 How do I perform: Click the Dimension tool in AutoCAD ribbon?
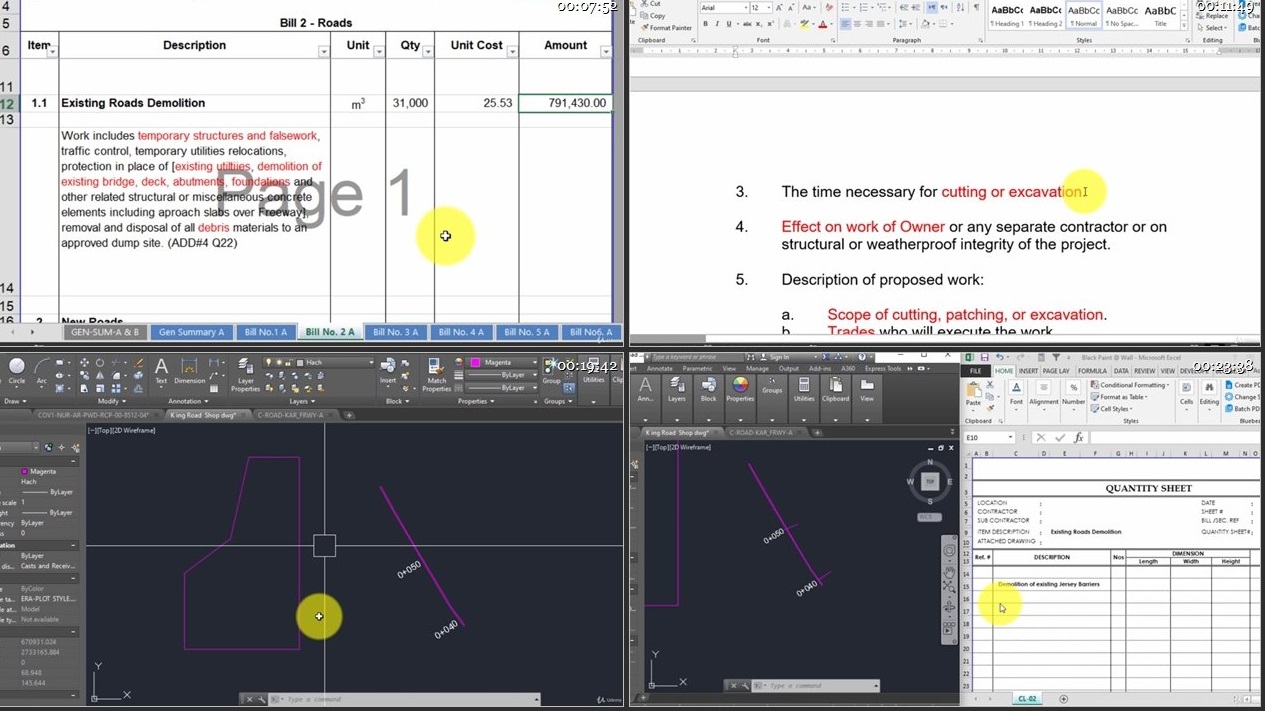190,370
